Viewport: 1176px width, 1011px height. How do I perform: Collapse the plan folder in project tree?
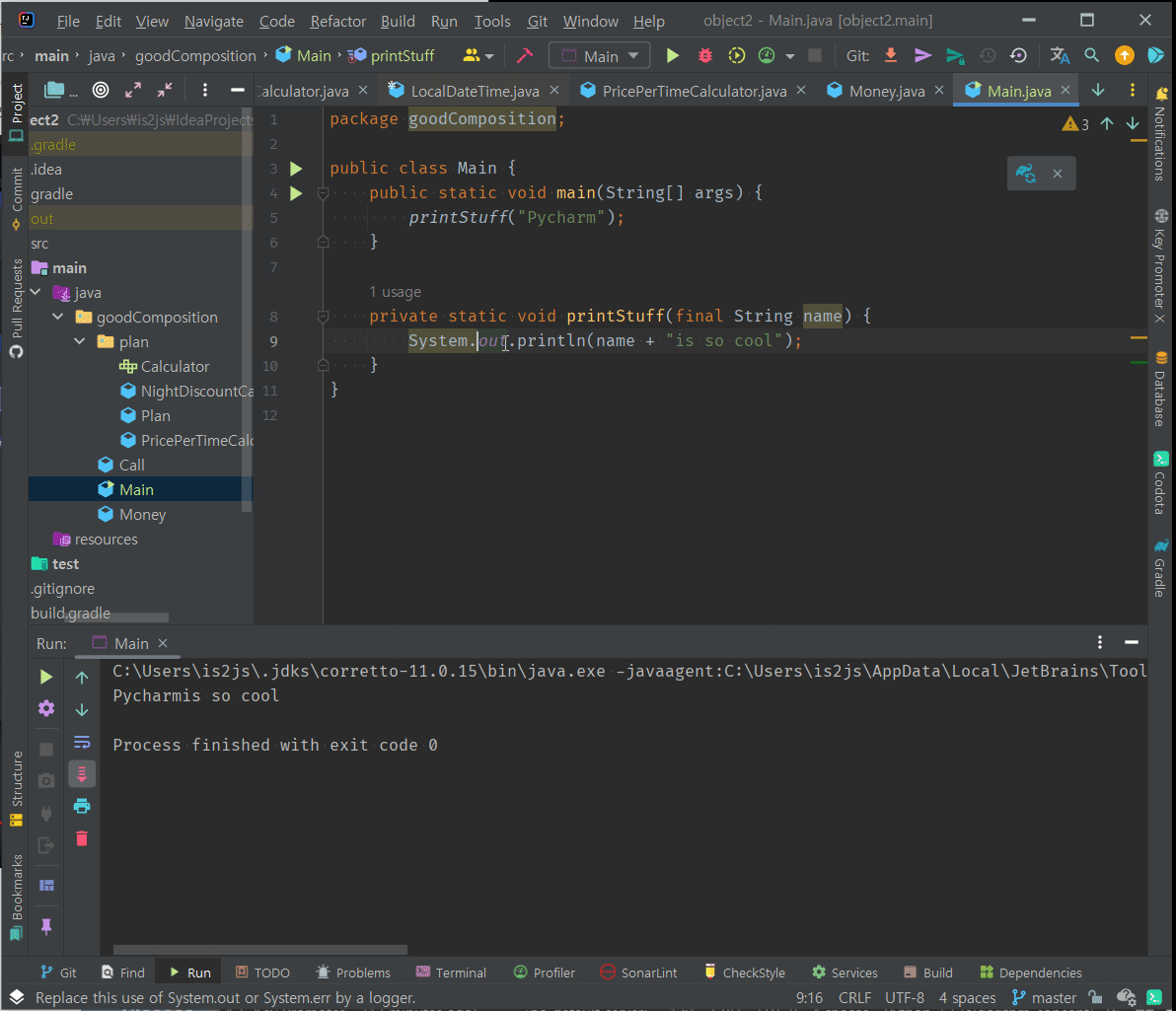[80, 342]
